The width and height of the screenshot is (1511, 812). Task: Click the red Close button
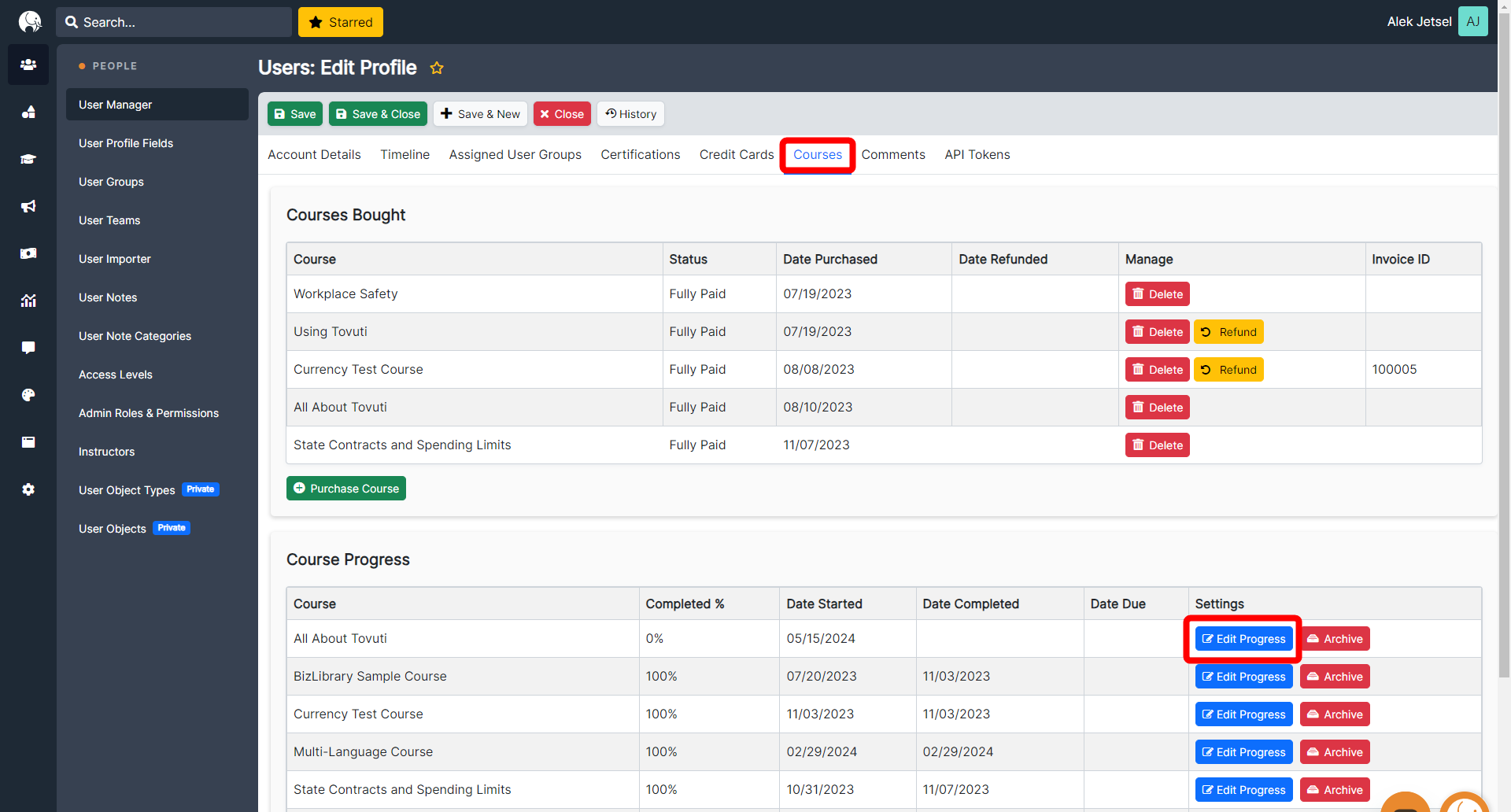click(x=562, y=114)
